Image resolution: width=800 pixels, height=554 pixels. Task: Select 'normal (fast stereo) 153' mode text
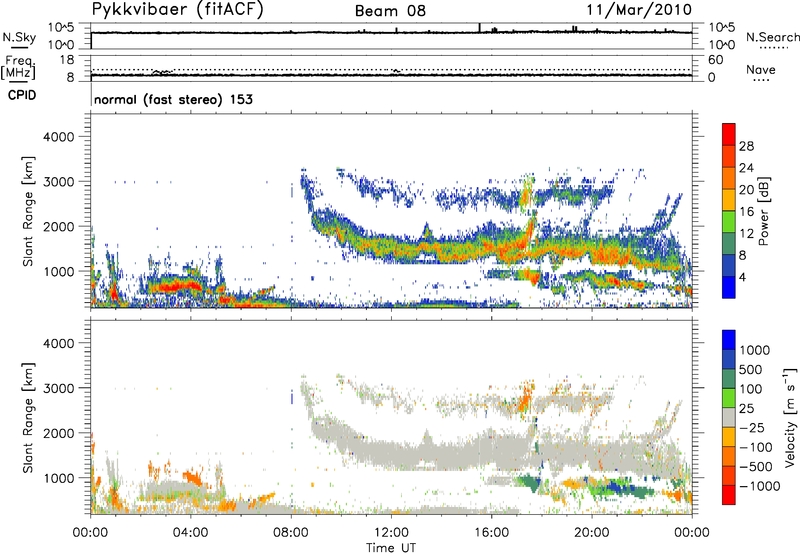173,99
